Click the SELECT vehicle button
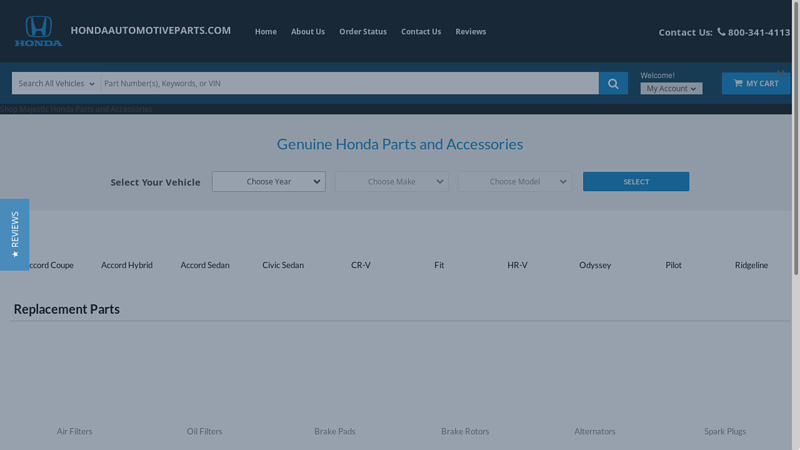Image resolution: width=800 pixels, height=450 pixels. tap(636, 182)
